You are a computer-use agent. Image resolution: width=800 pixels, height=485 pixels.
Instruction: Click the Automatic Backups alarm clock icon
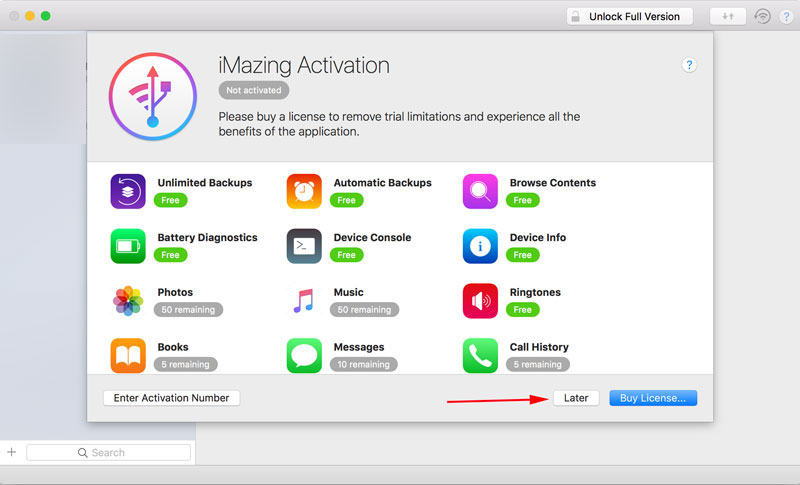pos(304,191)
